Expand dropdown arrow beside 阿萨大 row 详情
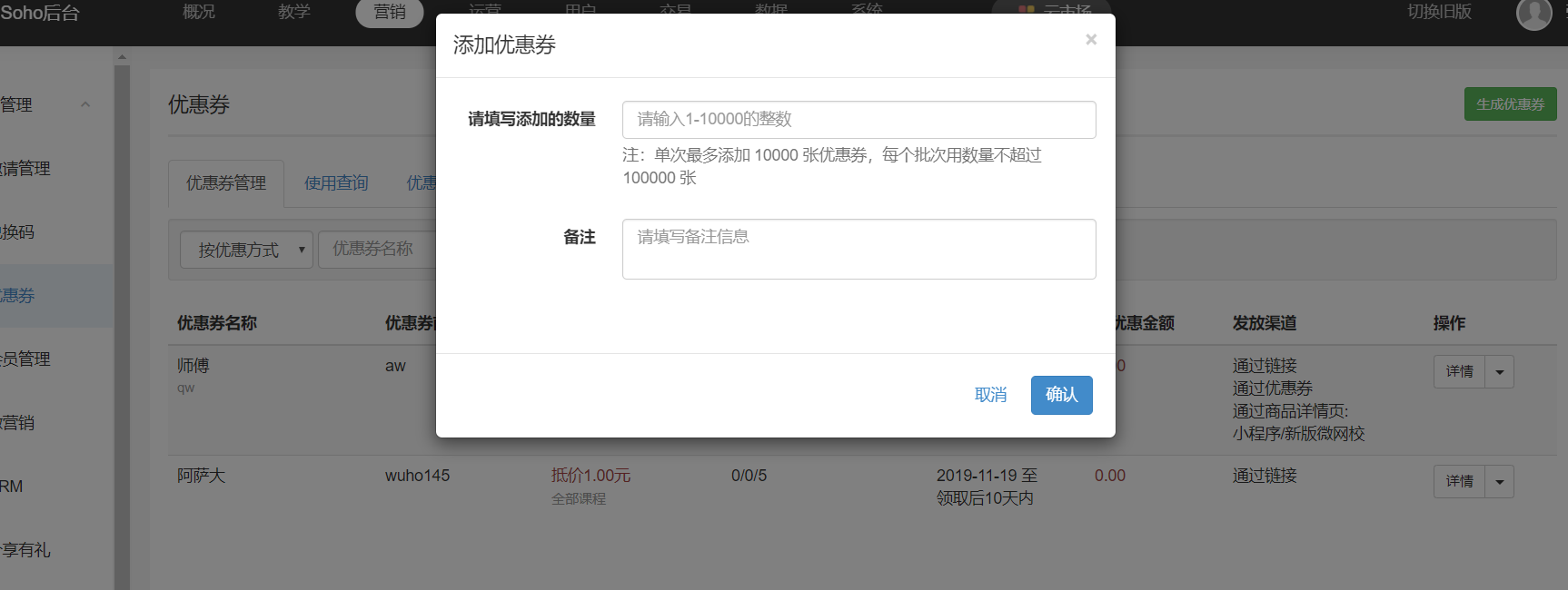The image size is (1568, 590). [1499, 482]
